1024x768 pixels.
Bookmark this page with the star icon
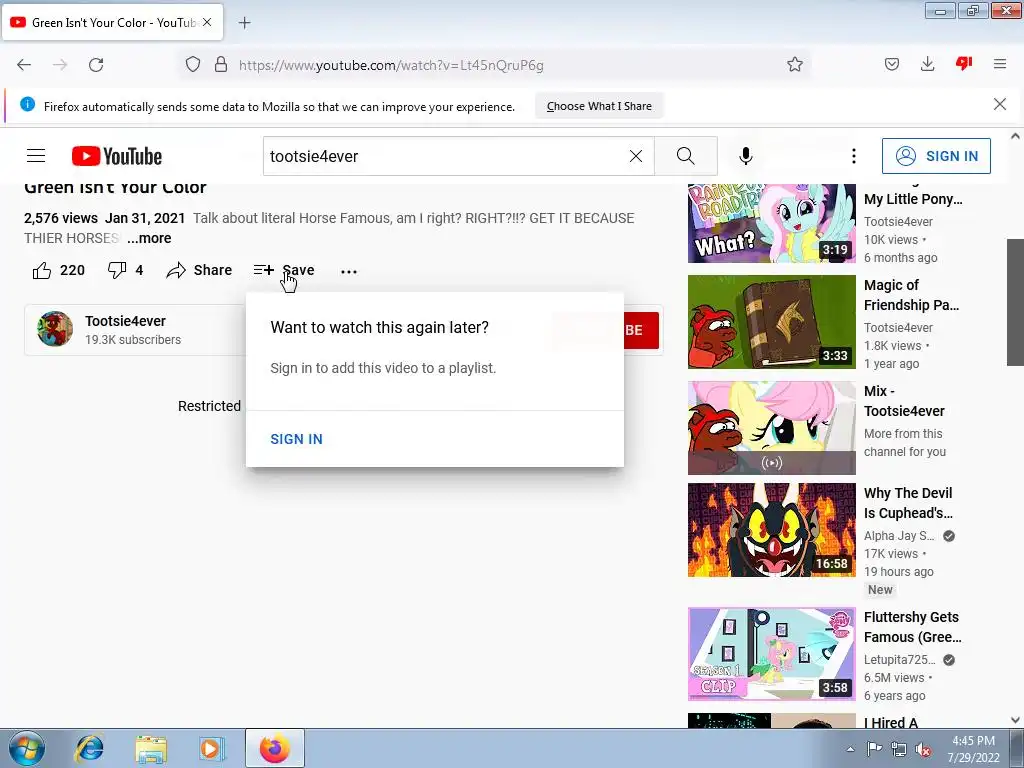pyautogui.click(x=795, y=64)
